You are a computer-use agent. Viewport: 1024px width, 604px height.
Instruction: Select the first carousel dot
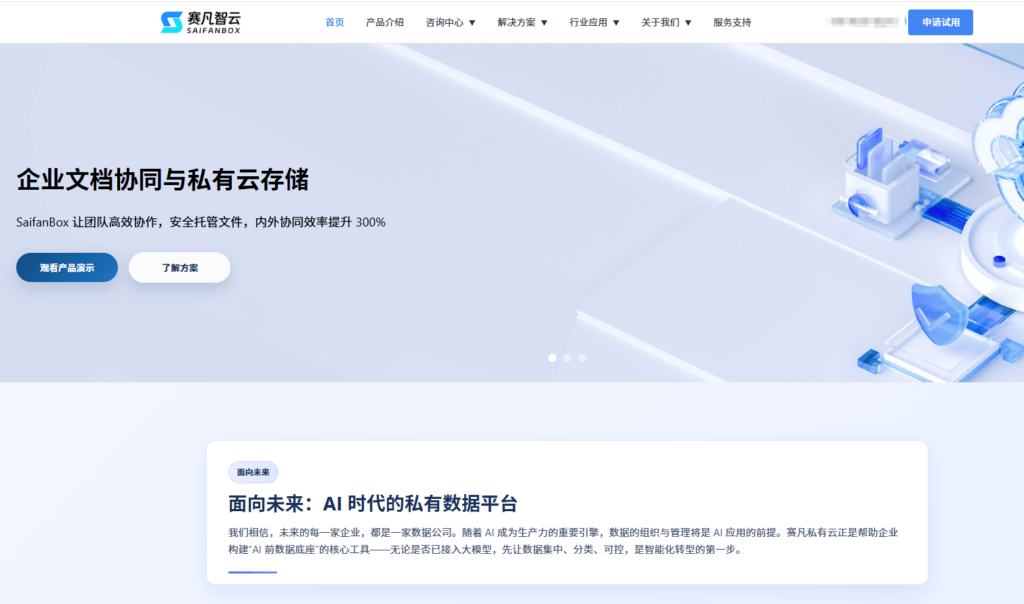[x=552, y=357]
